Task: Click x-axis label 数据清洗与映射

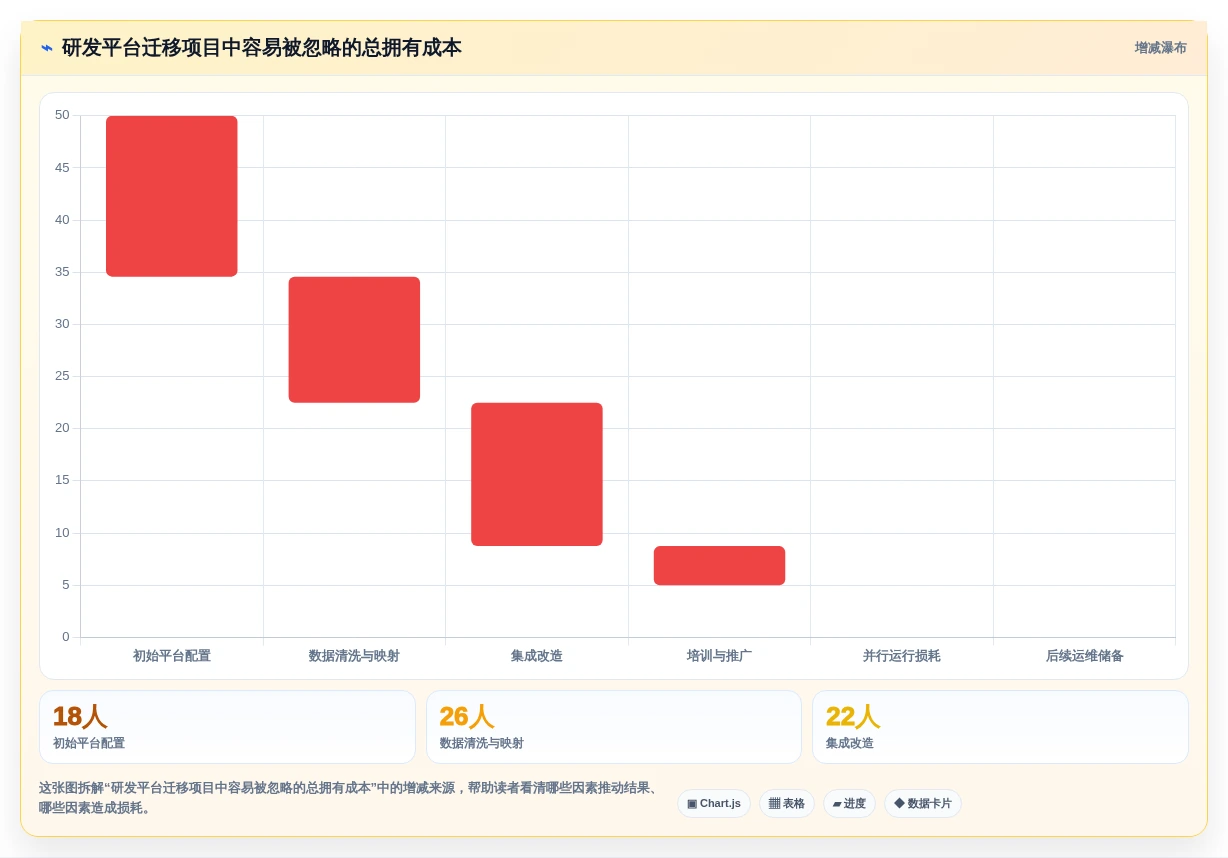Action: [354, 656]
